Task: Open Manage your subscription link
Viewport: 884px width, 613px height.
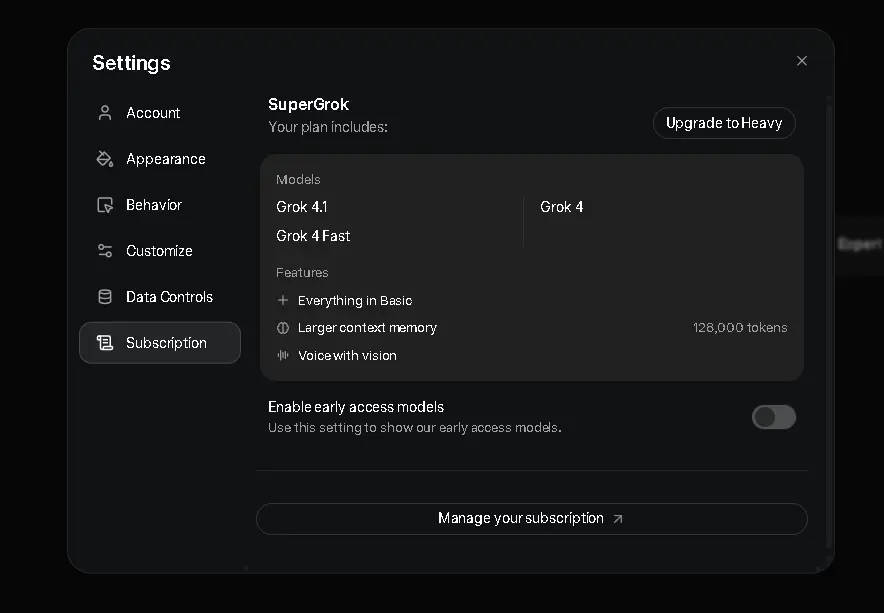Action: (x=532, y=519)
